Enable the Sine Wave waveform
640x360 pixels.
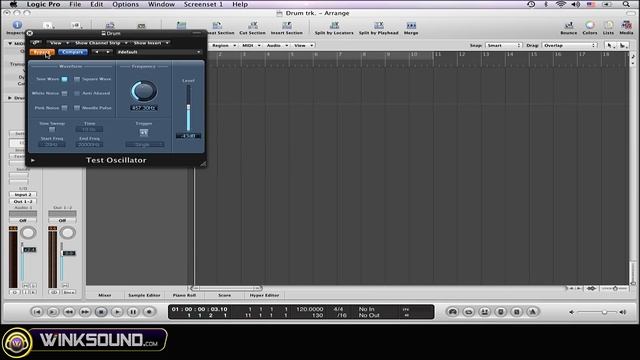pos(64,79)
